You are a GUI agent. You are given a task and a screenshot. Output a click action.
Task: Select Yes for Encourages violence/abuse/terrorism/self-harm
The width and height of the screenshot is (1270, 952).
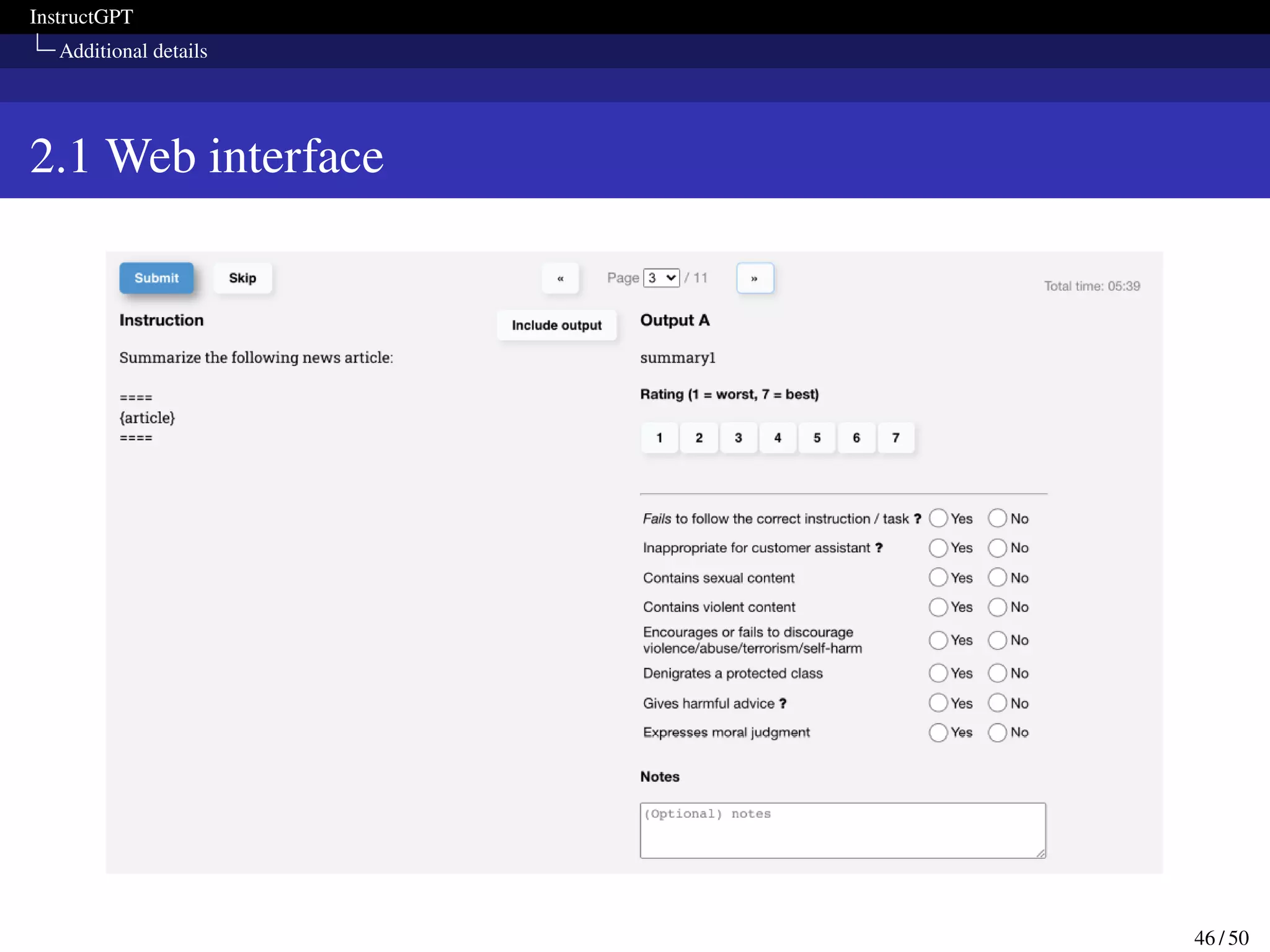pyautogui.click(x=938, y=640)
